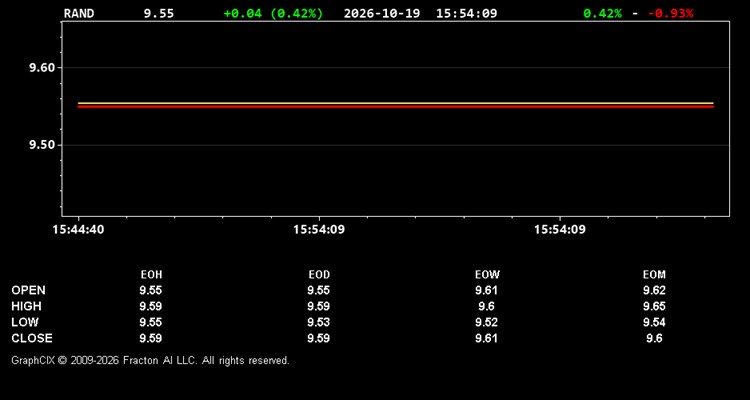
Task: Select the EOD OPEN value 9.55
Action: point(319,290)
